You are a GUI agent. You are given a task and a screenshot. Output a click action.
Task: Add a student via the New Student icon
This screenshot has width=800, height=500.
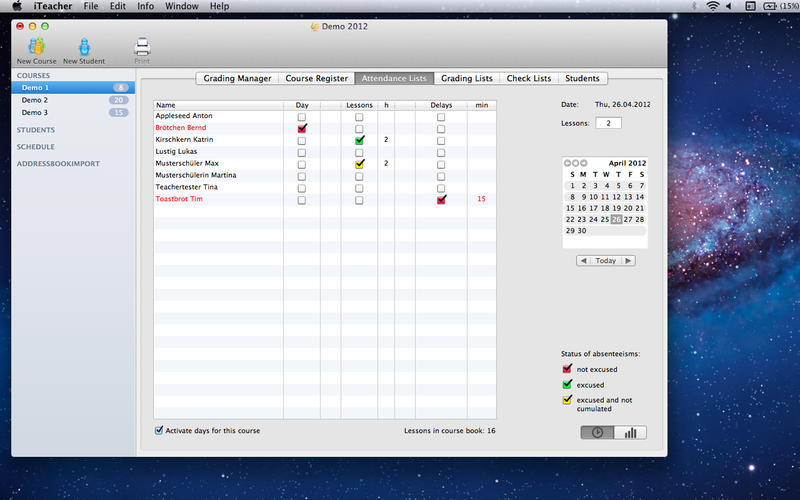(84, 51)
